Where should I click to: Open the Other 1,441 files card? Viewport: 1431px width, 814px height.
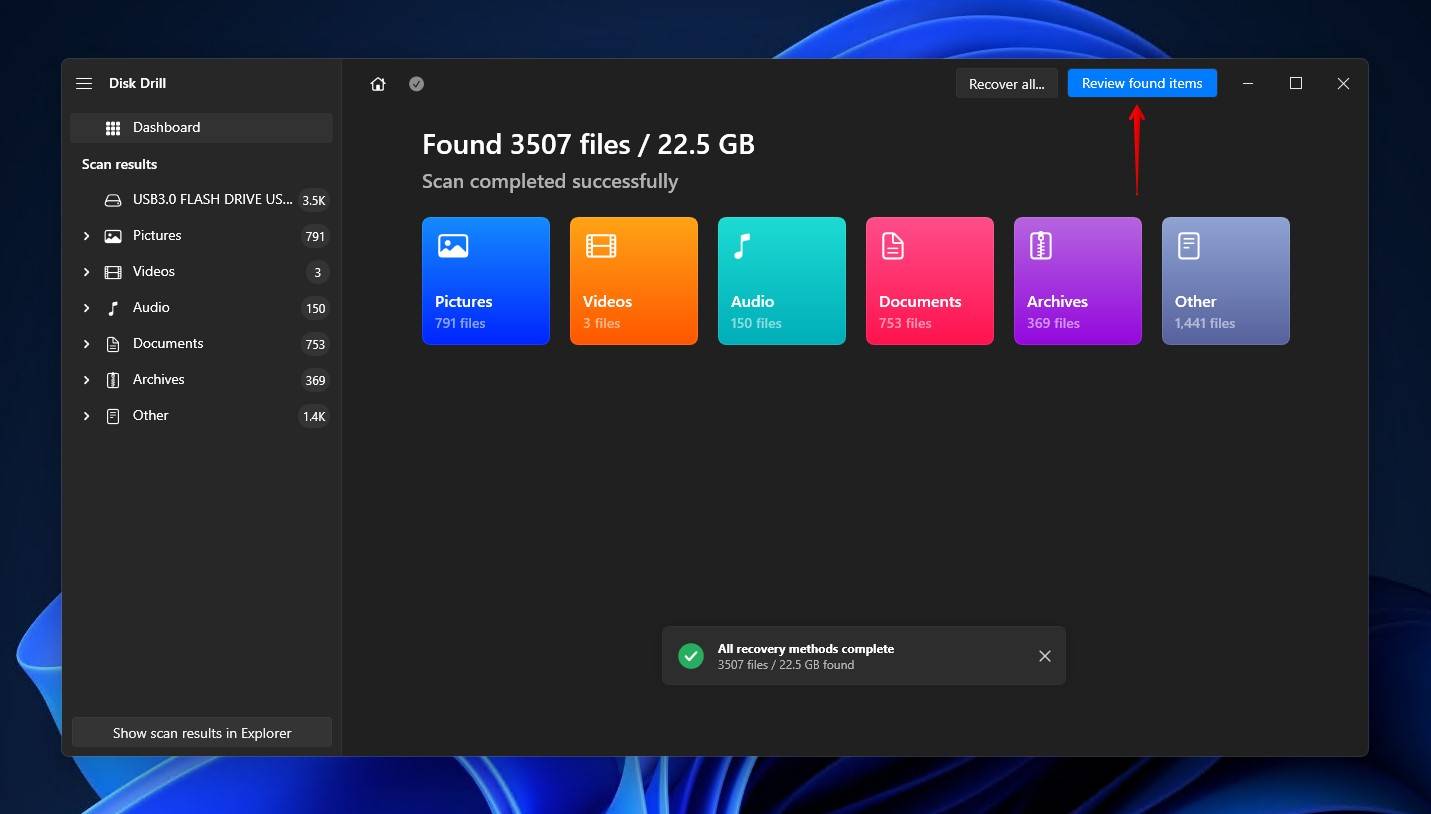point(1226,281)
